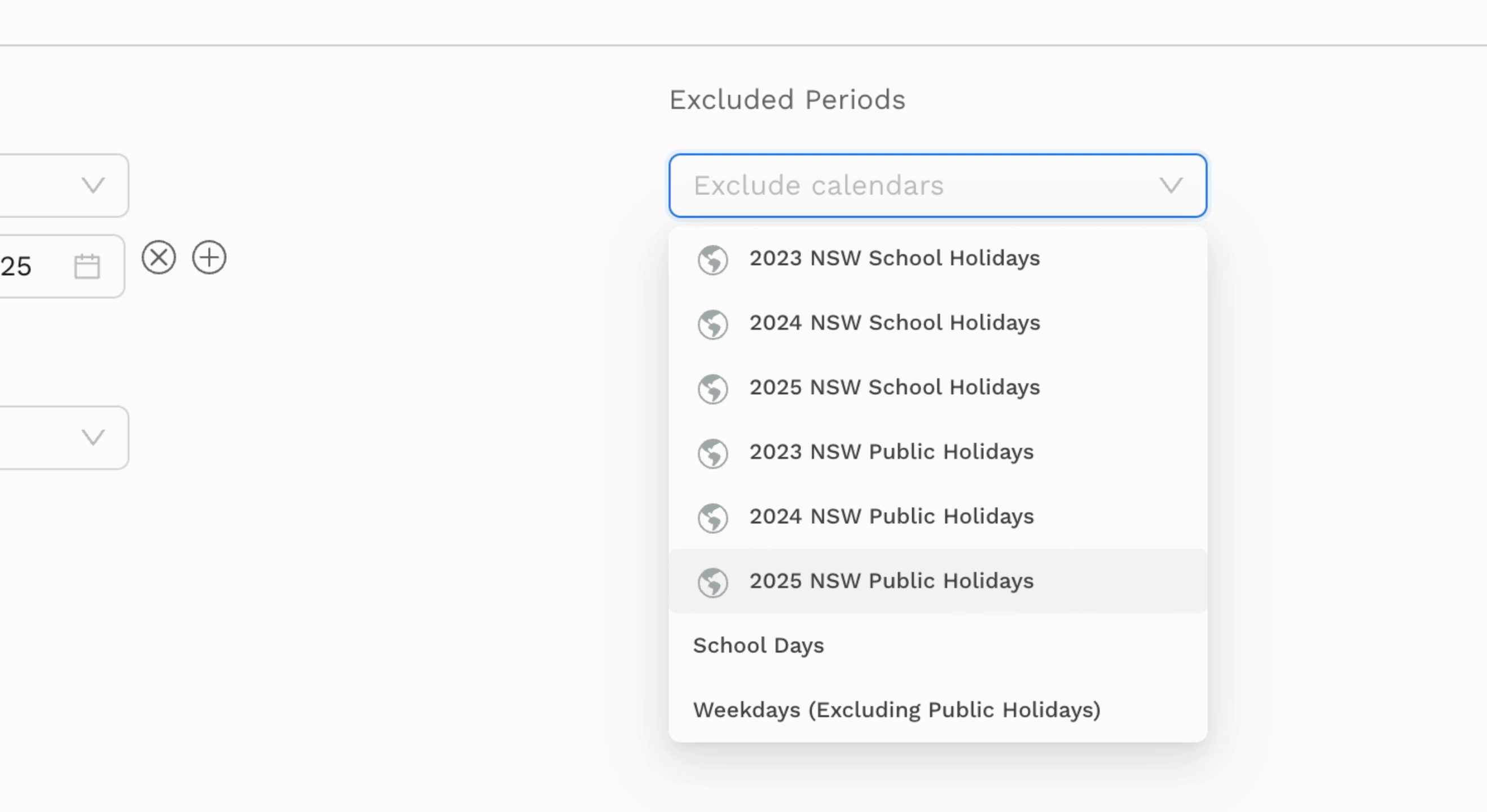
Task: Click globe icon beside 2025 NSW School Holidays
Action: tap(712, 389)
